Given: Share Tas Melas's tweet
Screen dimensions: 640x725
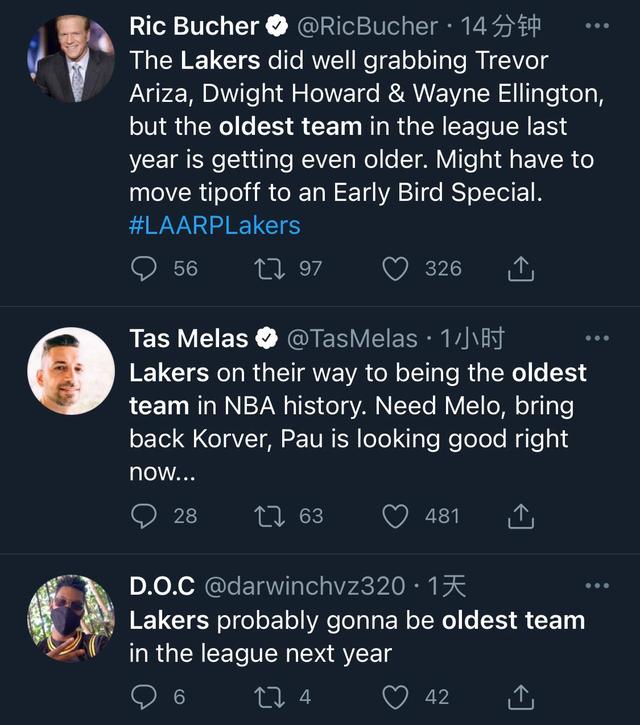Looking at the screenshot, I should coord(521,516).
